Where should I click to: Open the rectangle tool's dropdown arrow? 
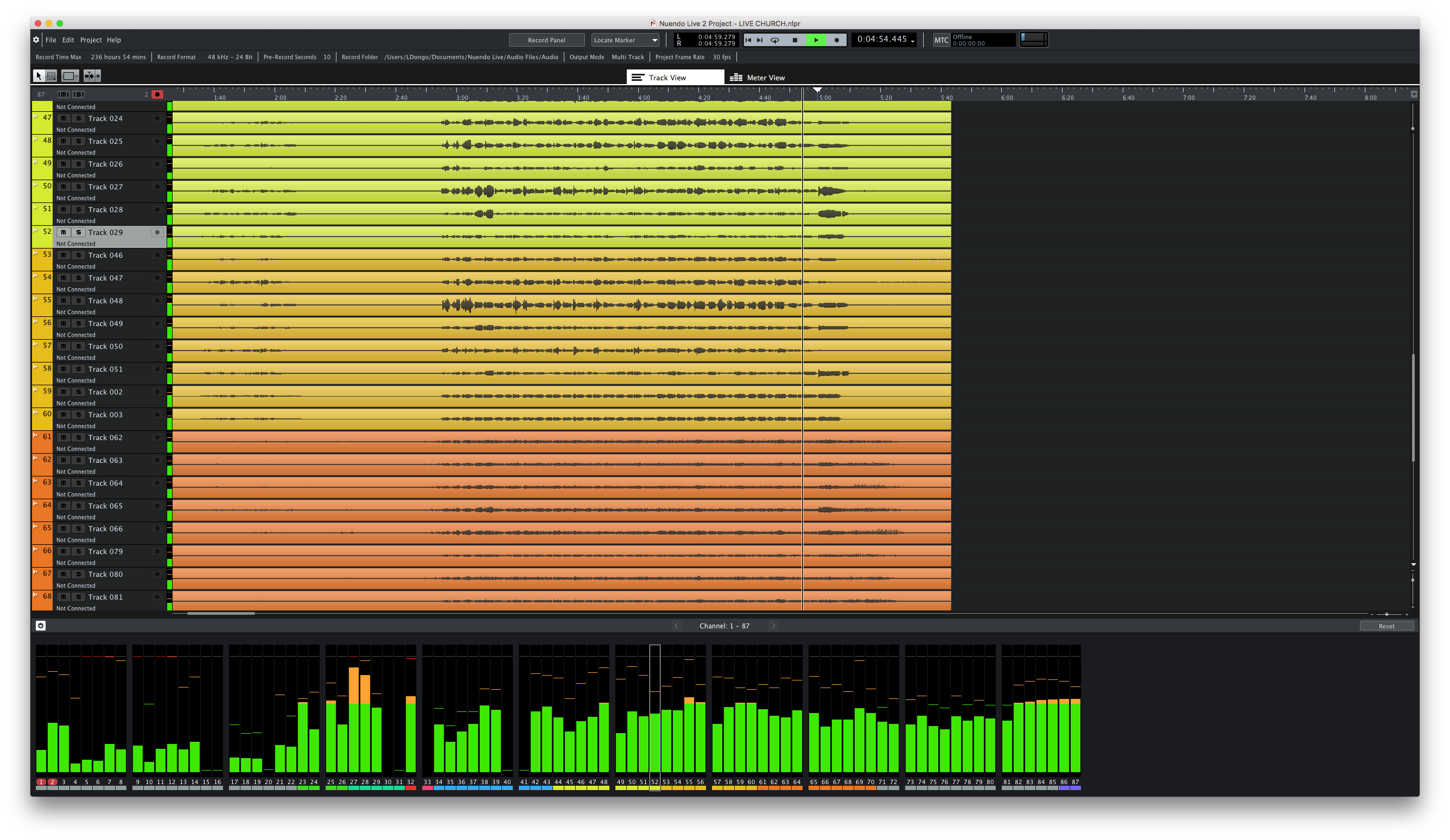tap(77, 78)
